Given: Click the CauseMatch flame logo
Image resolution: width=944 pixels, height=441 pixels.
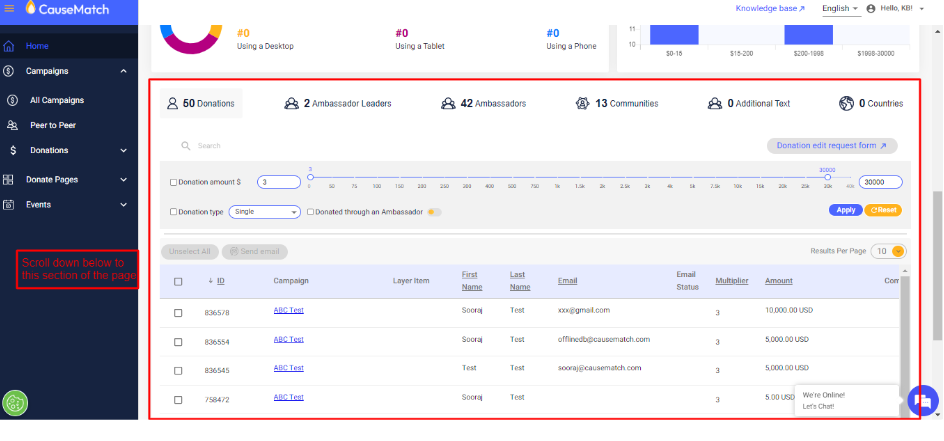Looking at the screenshot, I should click(x=30, y=8).
